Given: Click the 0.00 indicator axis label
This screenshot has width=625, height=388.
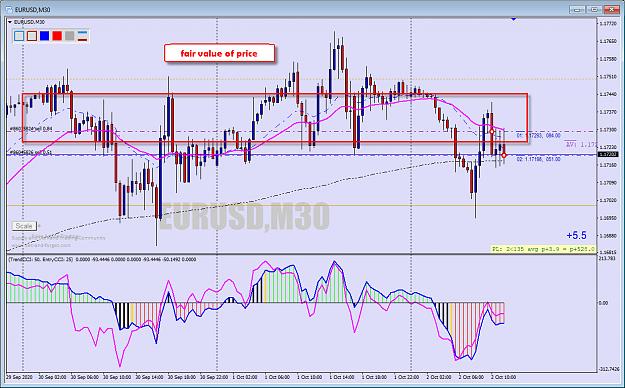Looking at the screenshot, I should coord(603,303).
